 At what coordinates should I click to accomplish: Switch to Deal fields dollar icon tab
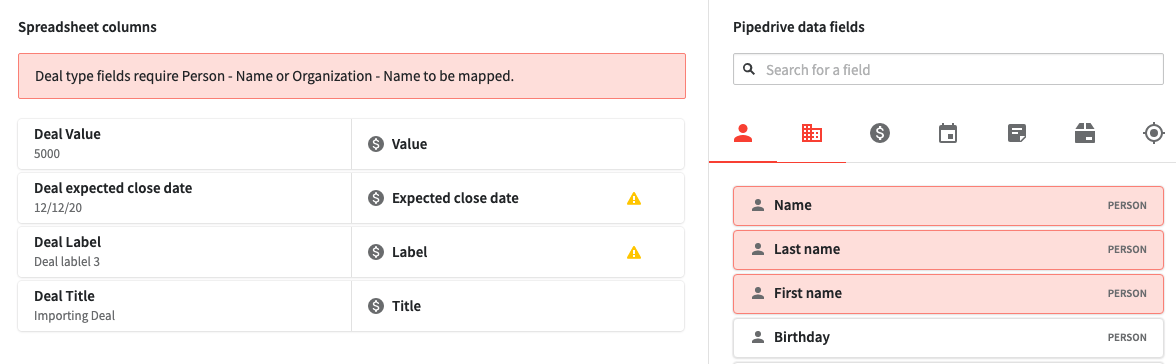(x=880, y=134)
